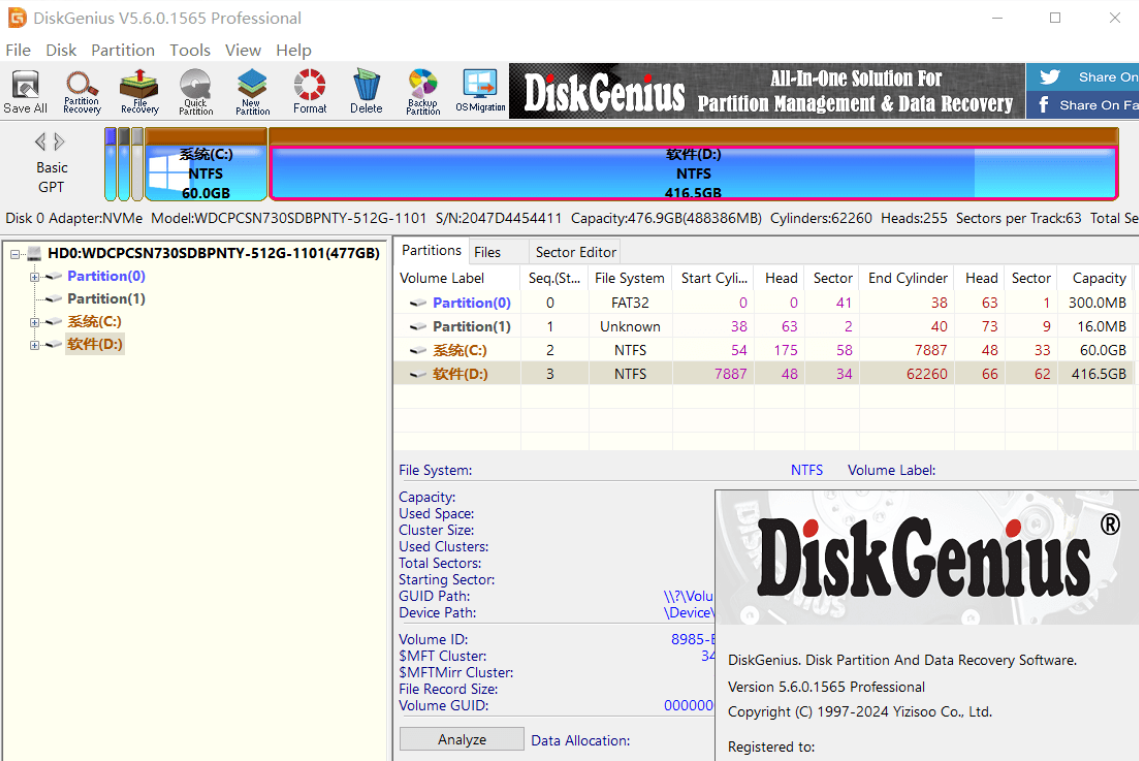Viewport: 1139px width, 761px height.
Task: Open the Partition menu
Action: tap(123, 50)
